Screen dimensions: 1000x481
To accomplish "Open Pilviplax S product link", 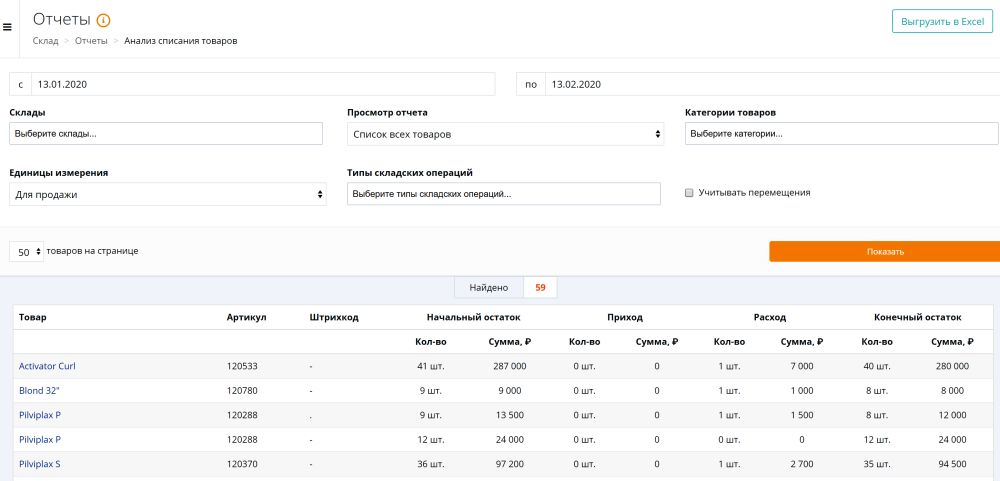I will click(40, 464).
